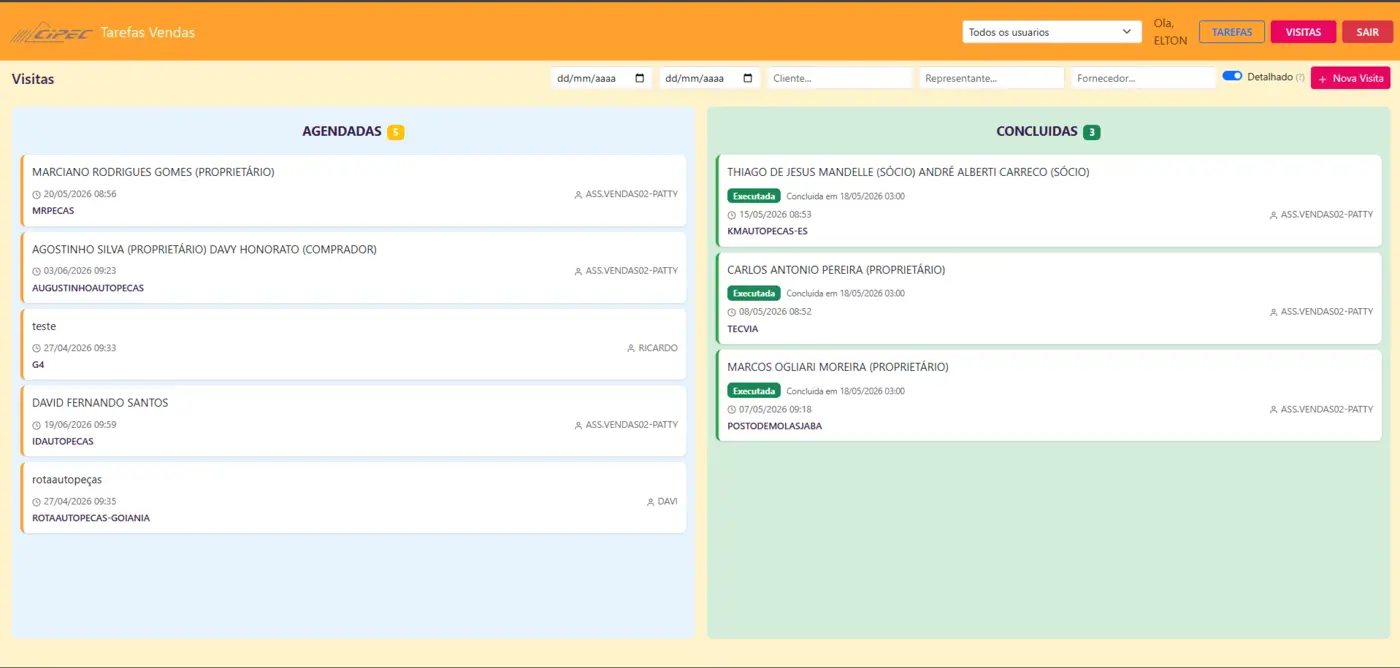Click TECVIA supplier text
Image resolution: width=1400 pixels, height=668 pixels.
743,329
